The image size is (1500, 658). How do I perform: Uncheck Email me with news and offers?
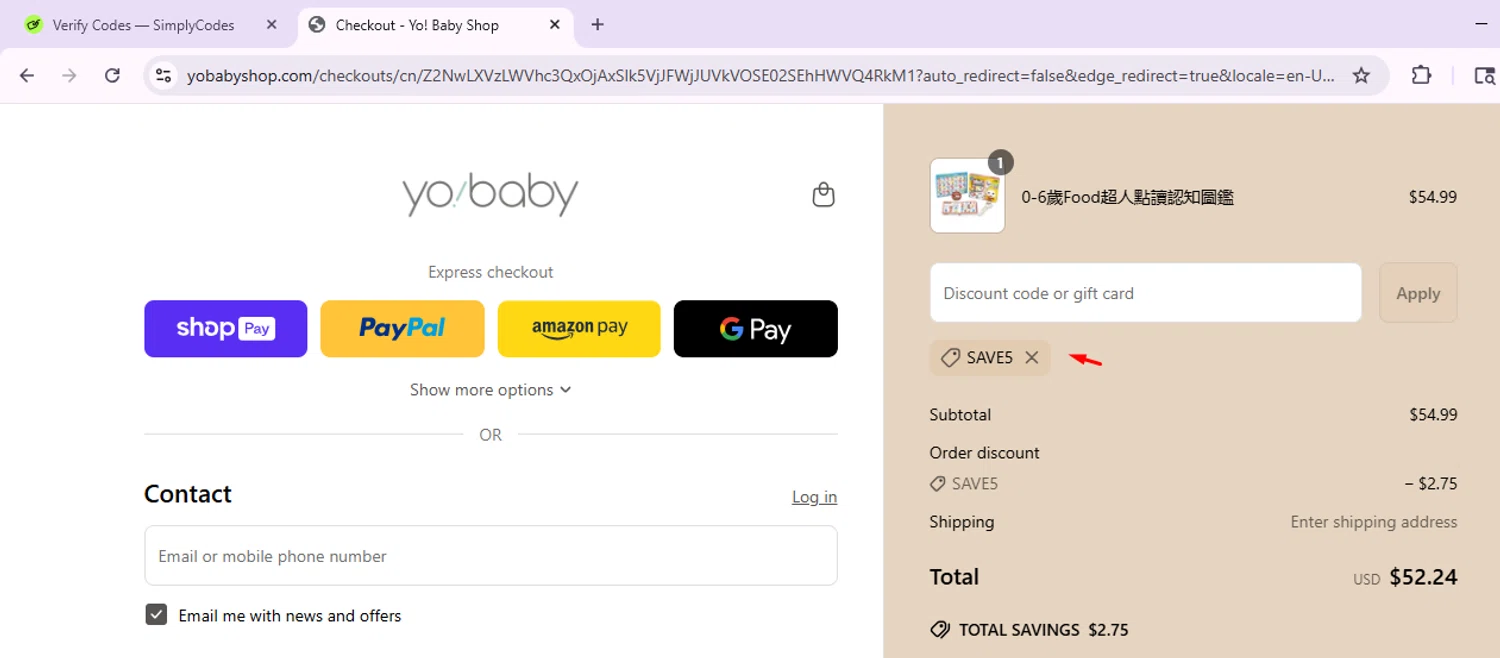tap(156, 614)
